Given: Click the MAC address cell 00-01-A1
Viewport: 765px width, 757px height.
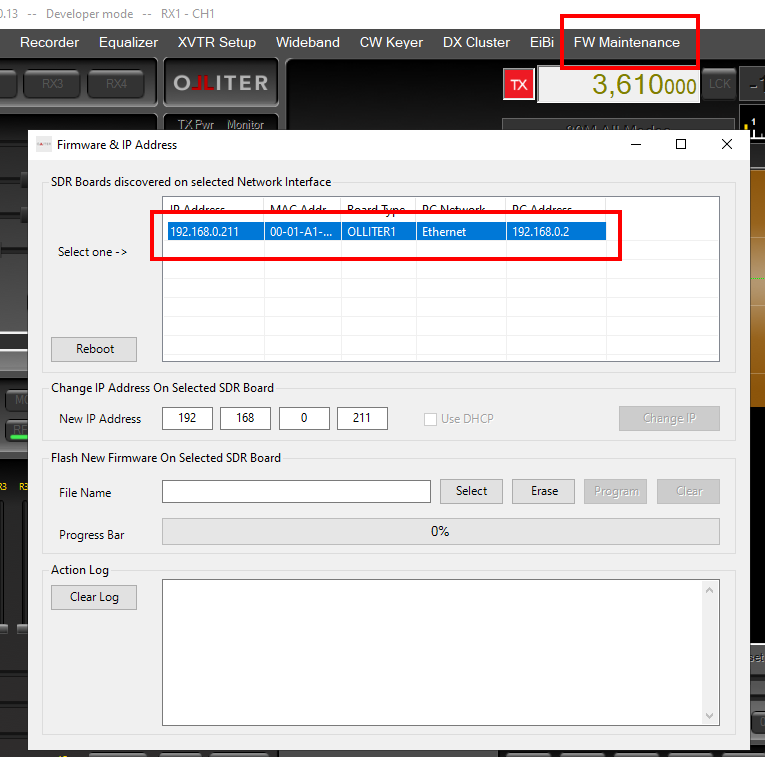Looking at the screenshot, I should [302, 232].
